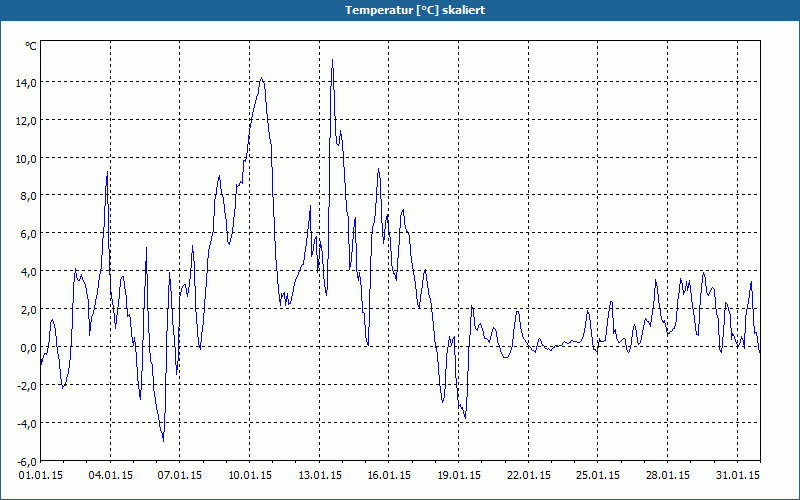Click the 2,0 y-axis label
Screen dimensions: 800x500
29,310
